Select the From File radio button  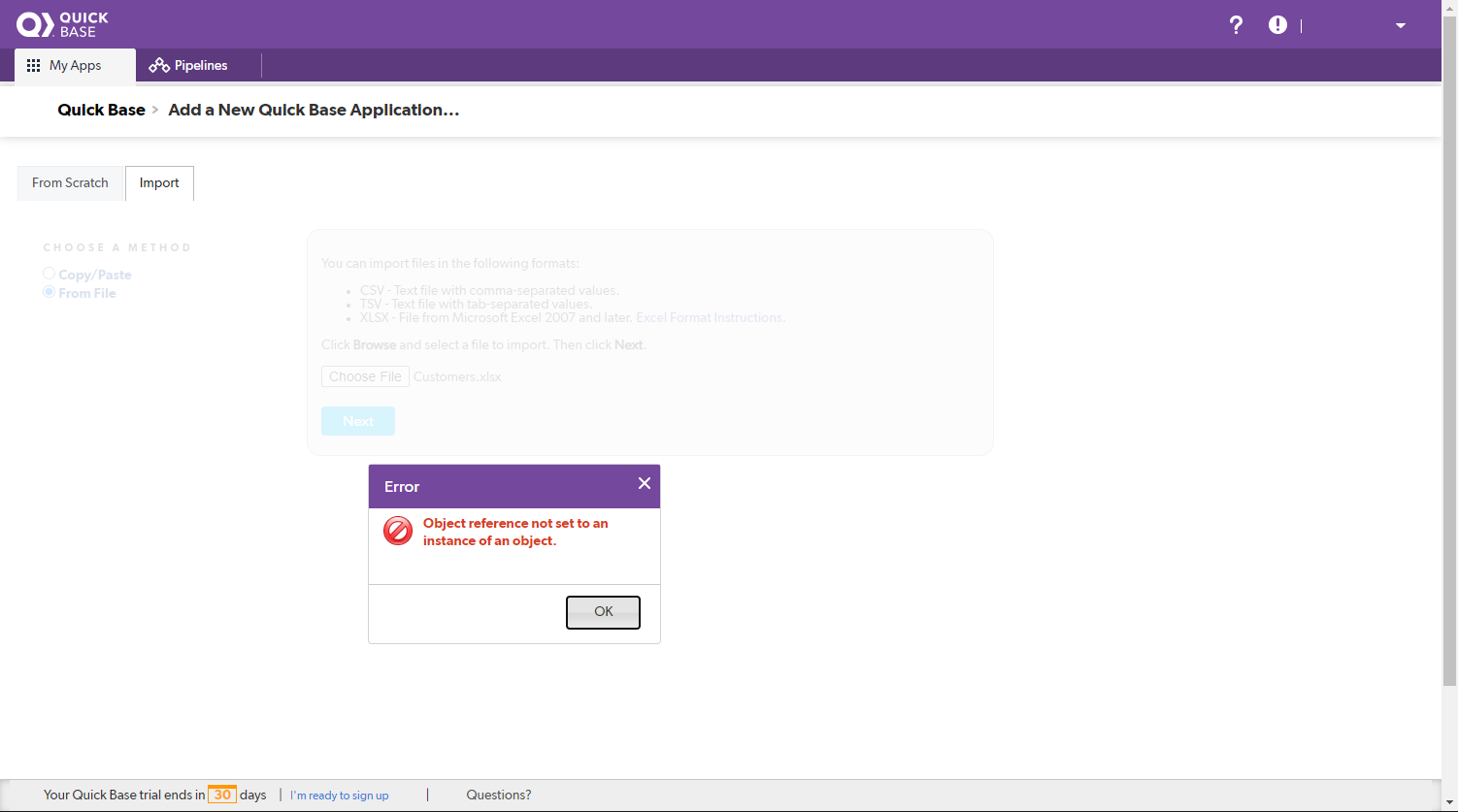[49, 292]
